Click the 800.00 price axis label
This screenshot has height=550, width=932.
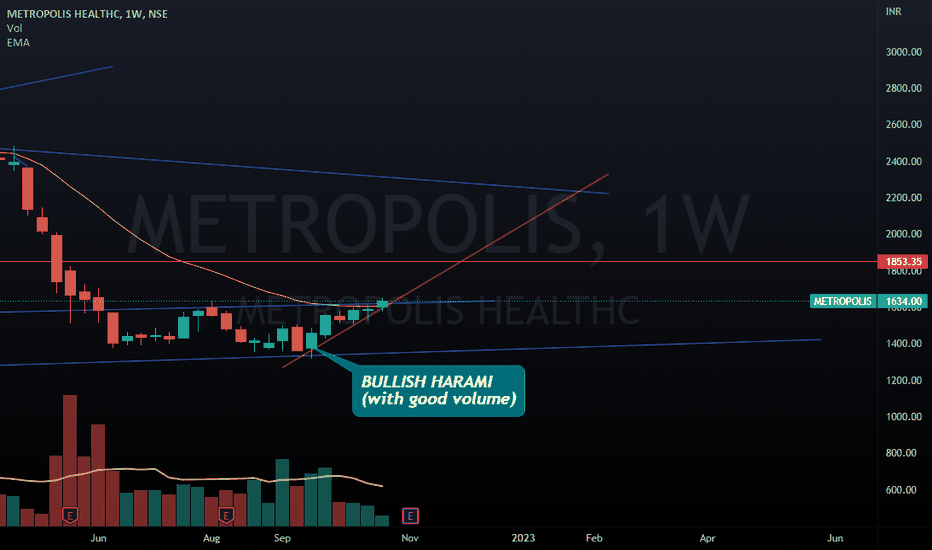[x=901, y=452]
